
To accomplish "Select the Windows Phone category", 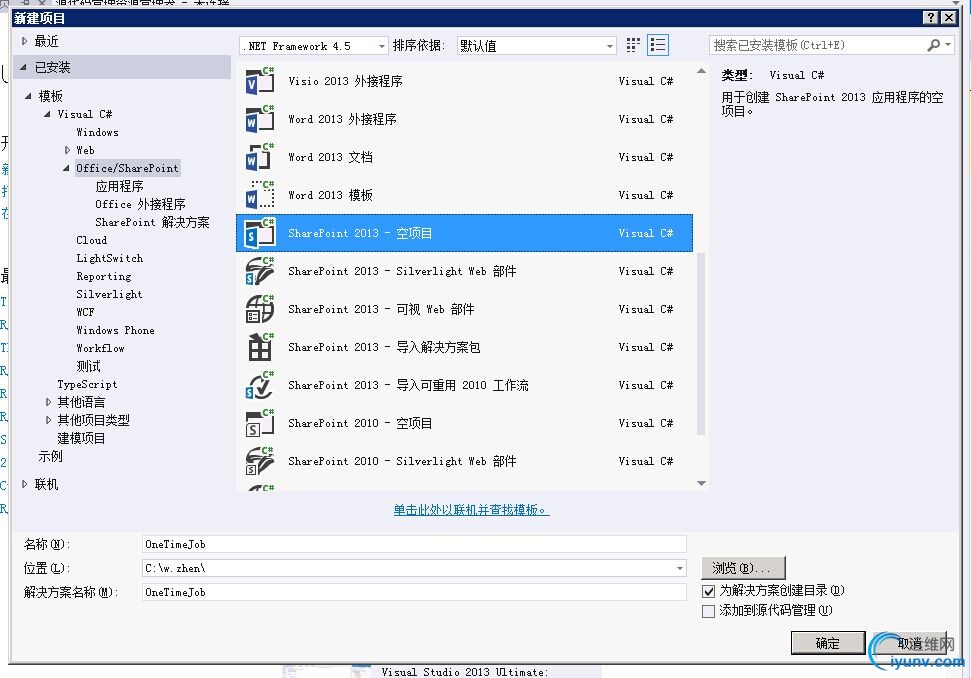I will [115, 330].
